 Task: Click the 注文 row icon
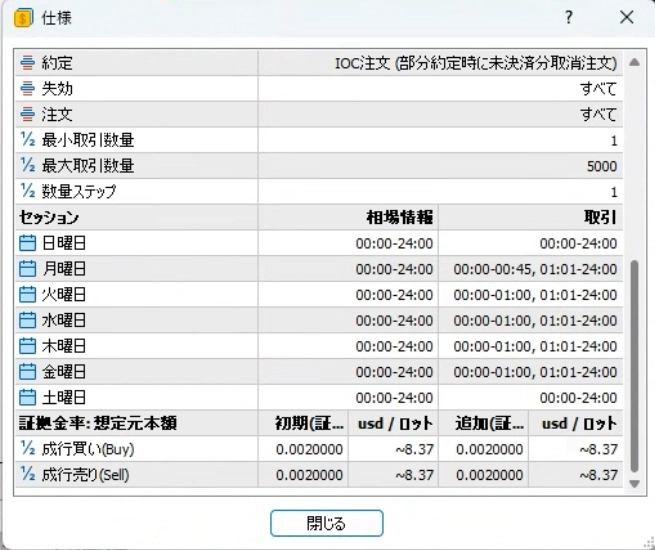coord(28,114)
